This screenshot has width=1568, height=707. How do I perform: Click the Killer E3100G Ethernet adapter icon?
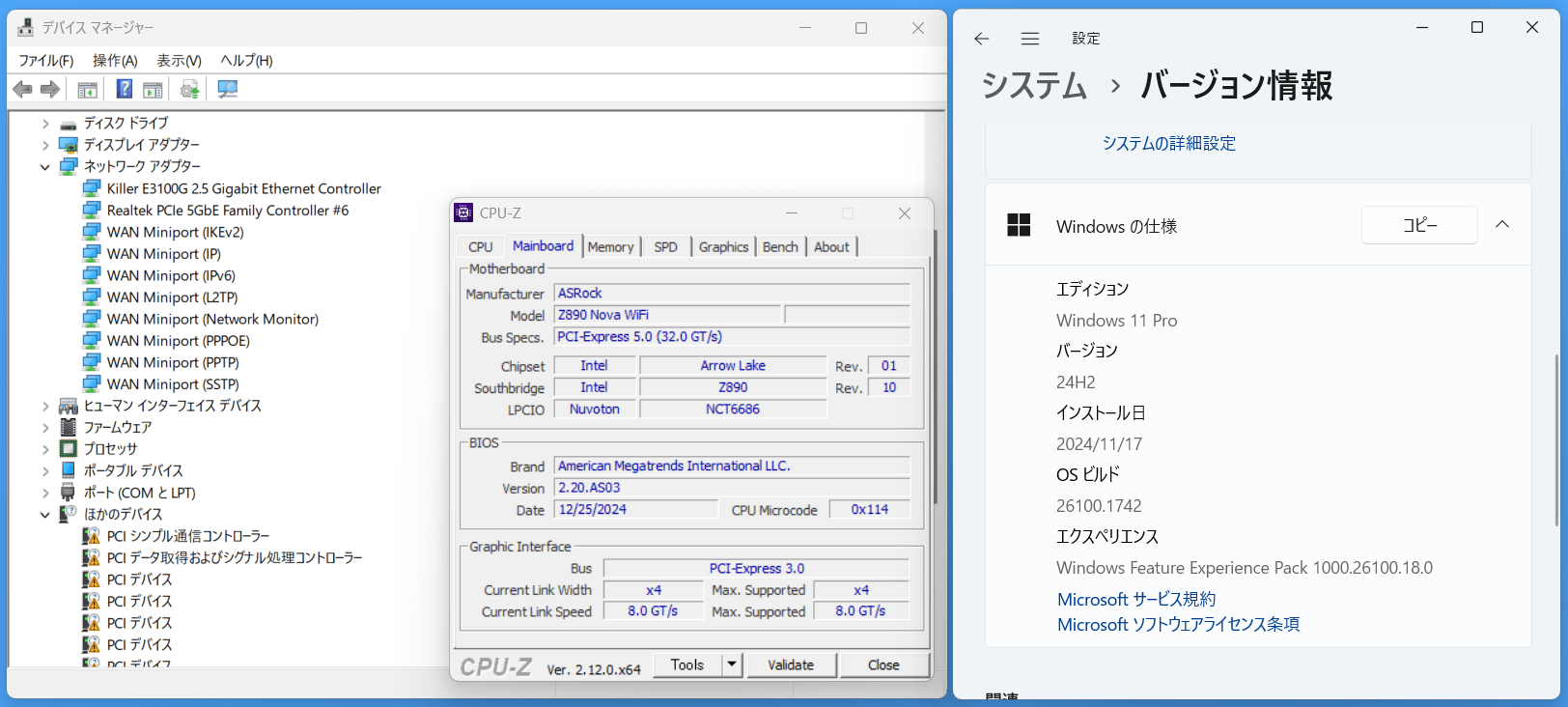pos(92,188)
